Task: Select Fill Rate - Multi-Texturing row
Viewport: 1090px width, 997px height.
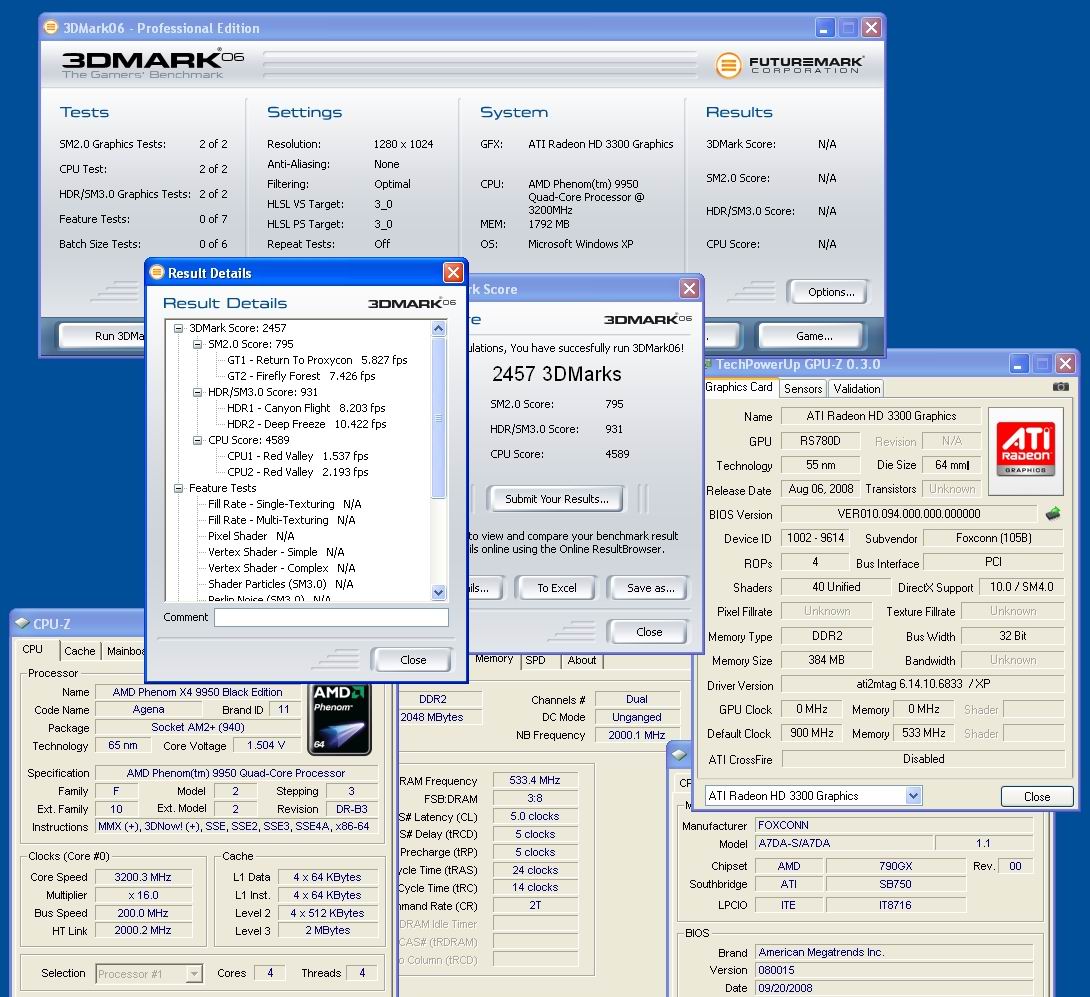Action: [x=282, y=520]
